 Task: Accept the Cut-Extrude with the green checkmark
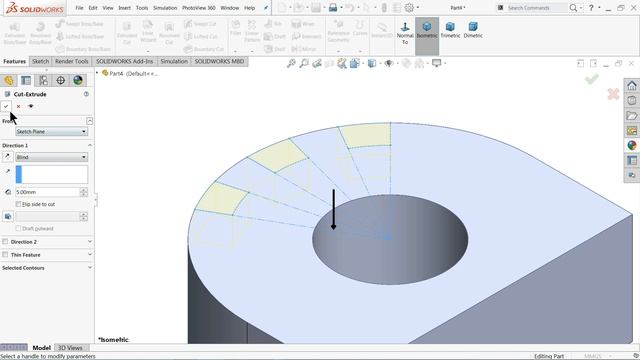[6, 106]
